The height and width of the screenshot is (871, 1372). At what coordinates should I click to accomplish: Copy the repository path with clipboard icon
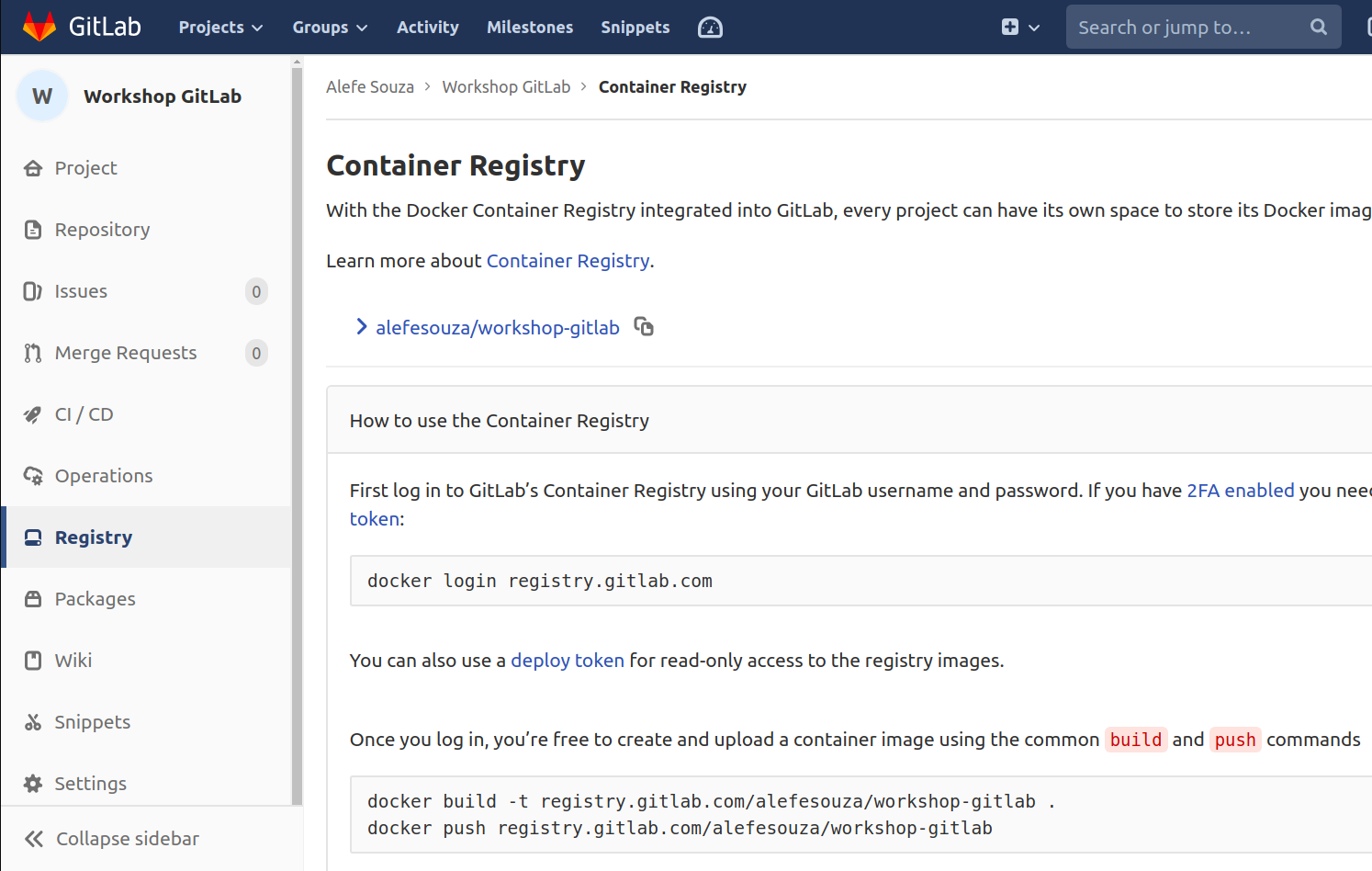click(x=644, y=327)
